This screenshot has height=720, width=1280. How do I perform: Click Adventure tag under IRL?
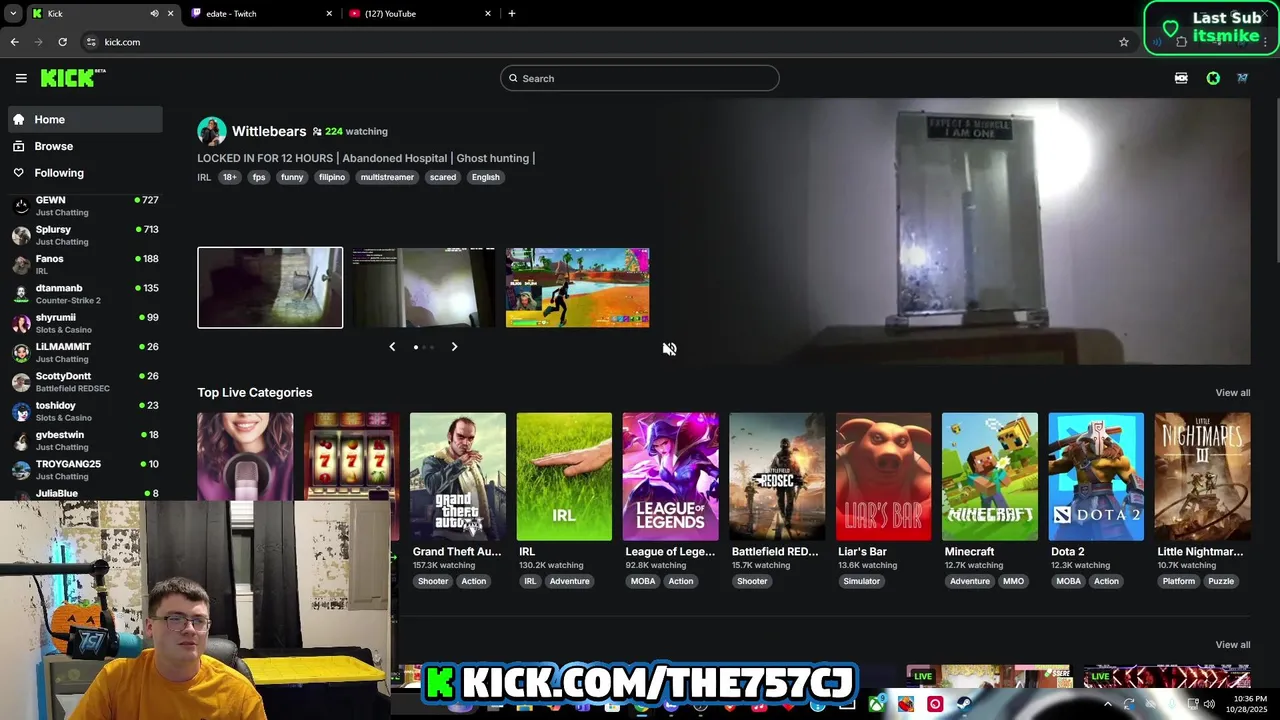point(570,581)
